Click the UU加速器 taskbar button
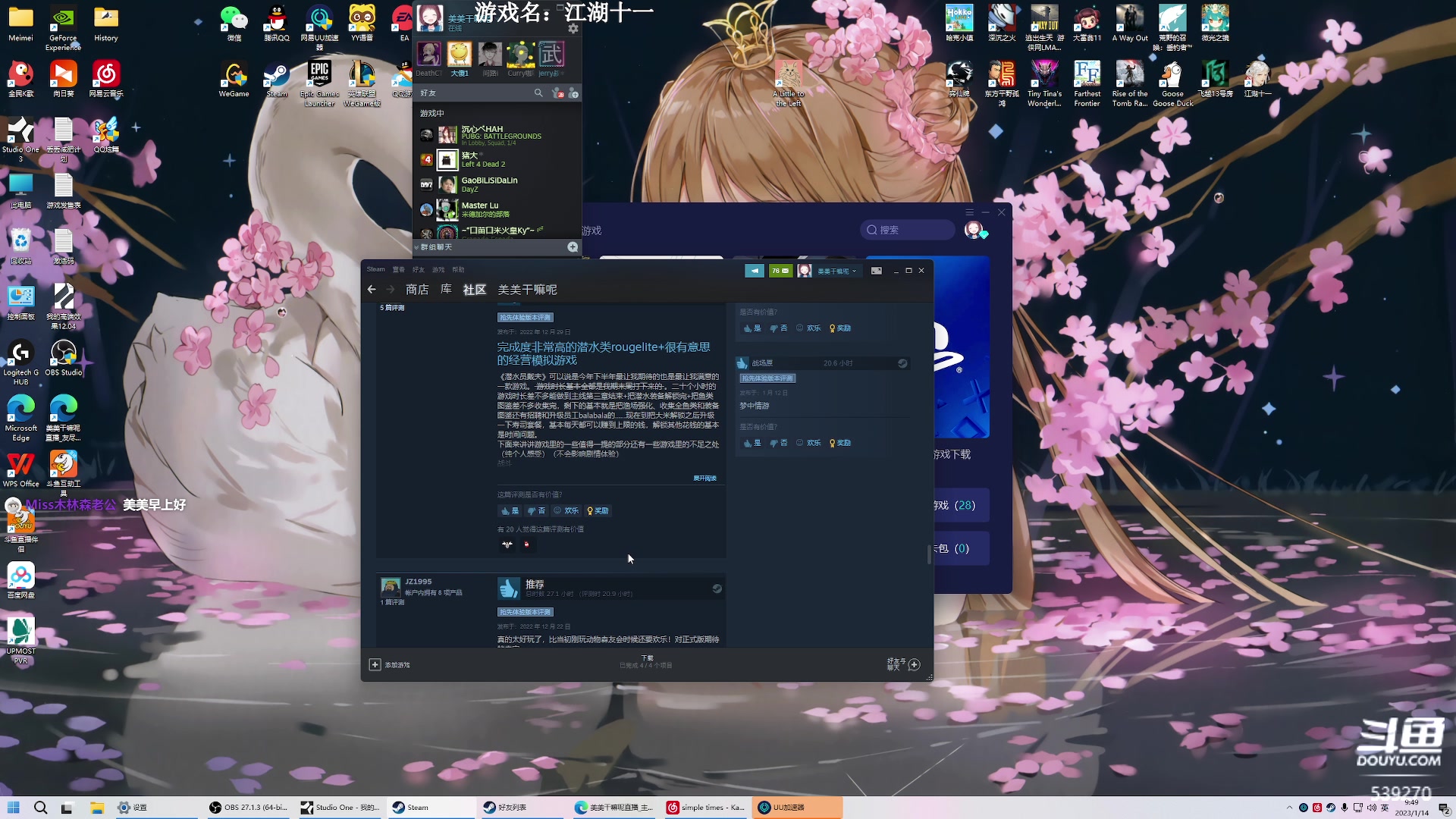Screen dimensions: 1456x819 pos(797,808)
